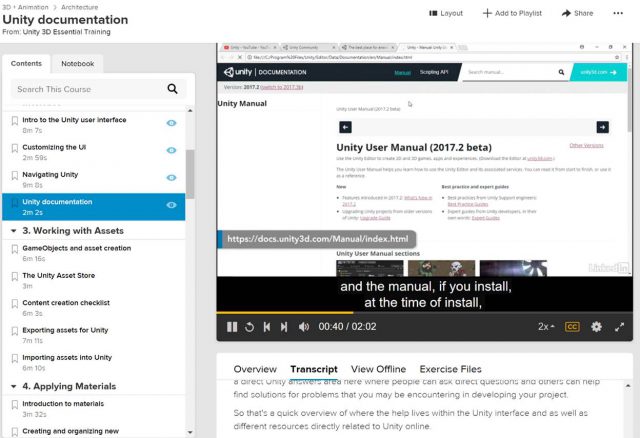This screenshot has width=640, height=438.
Task: Click contents list scroll up arrow
Action: click(x=190, y=111)
